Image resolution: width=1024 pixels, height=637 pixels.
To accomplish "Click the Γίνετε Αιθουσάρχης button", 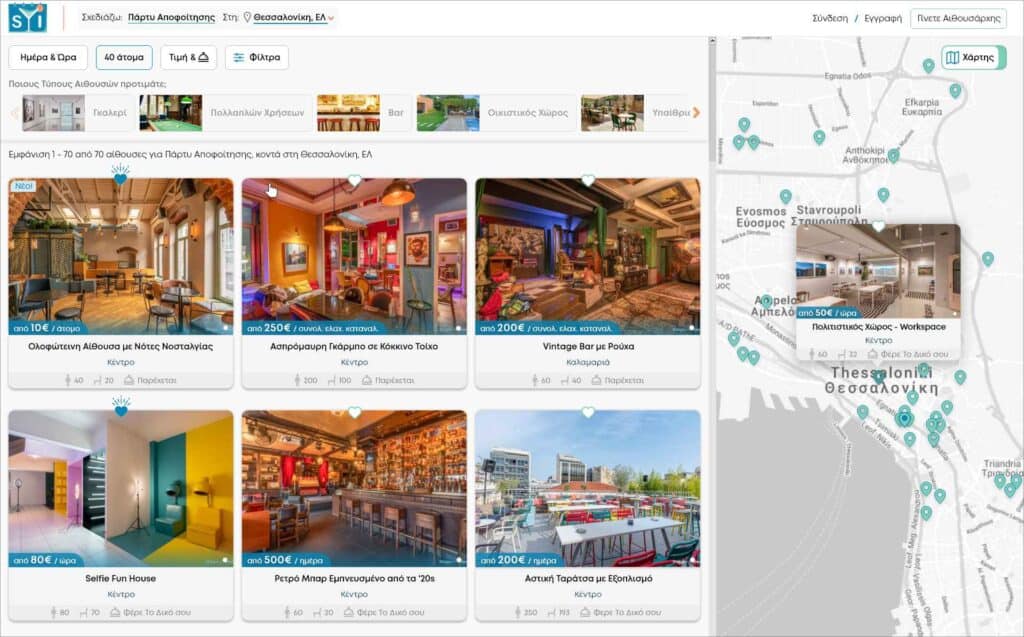I will tap(958, 18).
